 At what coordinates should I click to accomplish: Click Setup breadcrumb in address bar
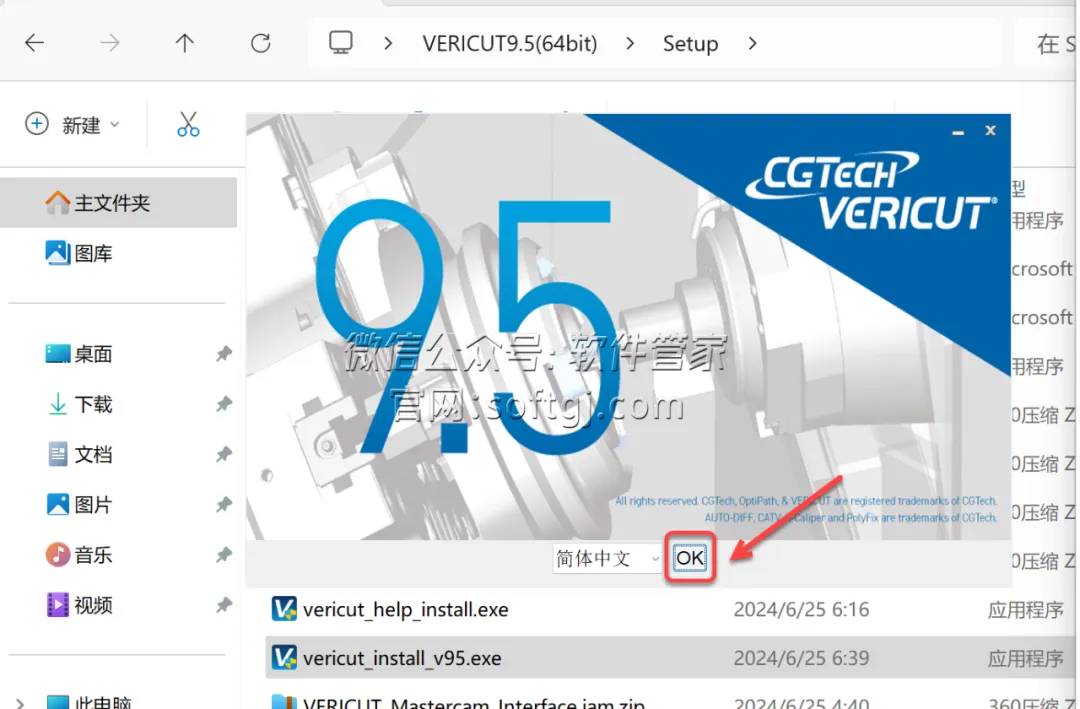pyautogui.click(x=690, y=43)
